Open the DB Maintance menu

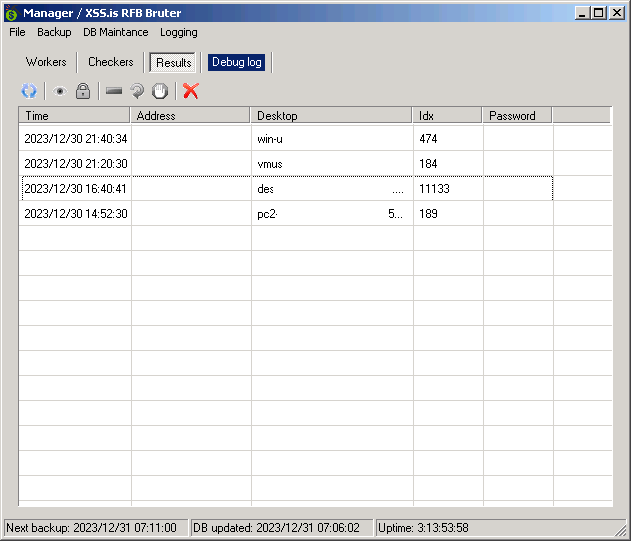click(115, 32)
